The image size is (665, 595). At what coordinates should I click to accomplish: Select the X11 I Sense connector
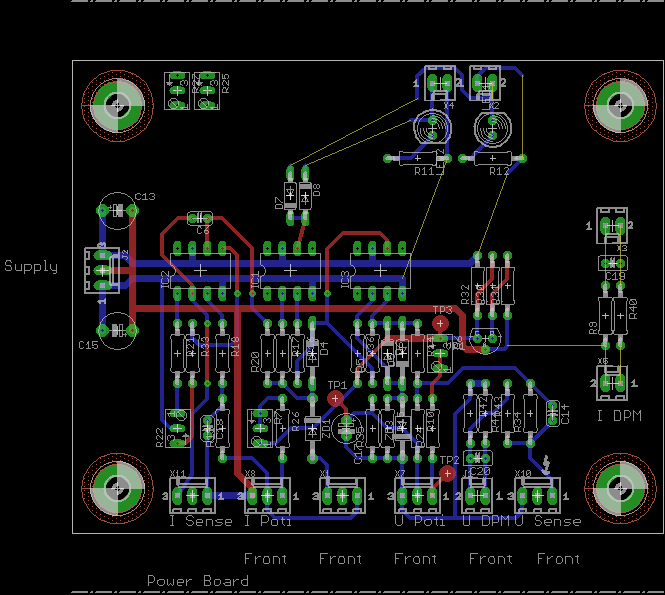(192, 495)
